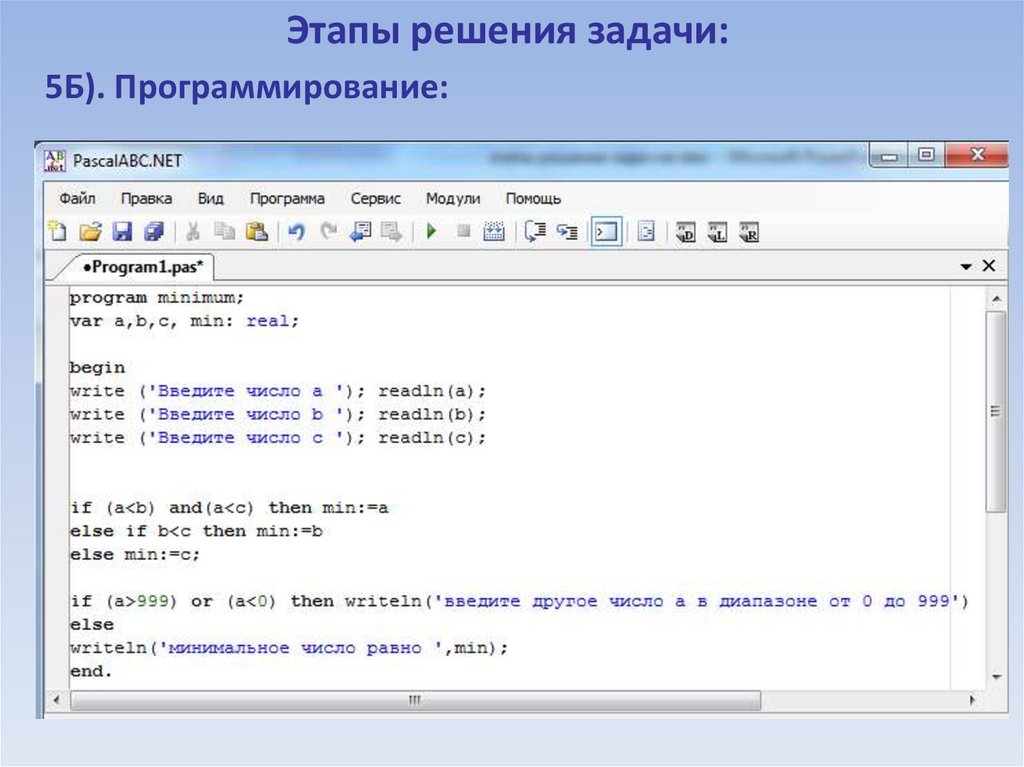Minimize the PascalABC.NET window
The width and height of the screenshot is (1024, 767).
(x=889, y=156)
